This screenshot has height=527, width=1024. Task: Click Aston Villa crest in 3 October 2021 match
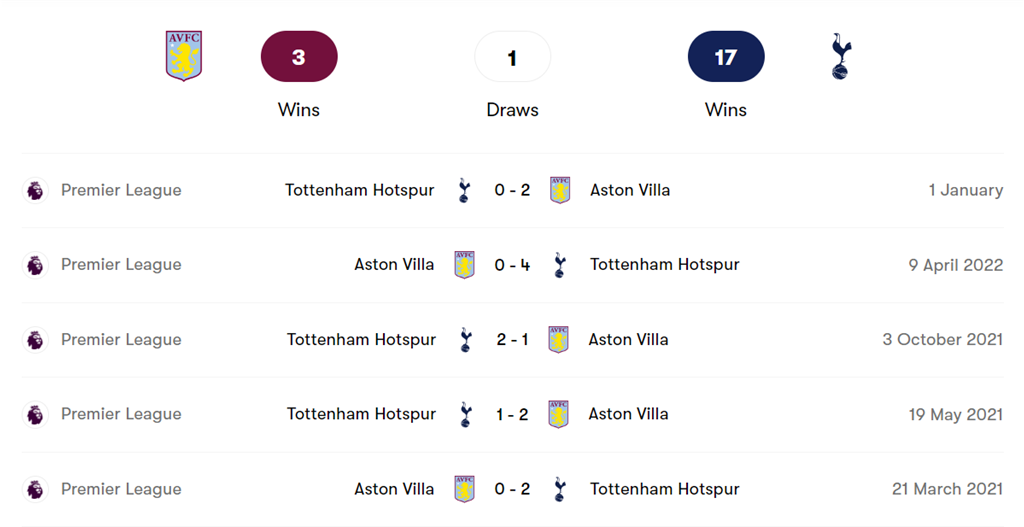(x=559, y=340)
